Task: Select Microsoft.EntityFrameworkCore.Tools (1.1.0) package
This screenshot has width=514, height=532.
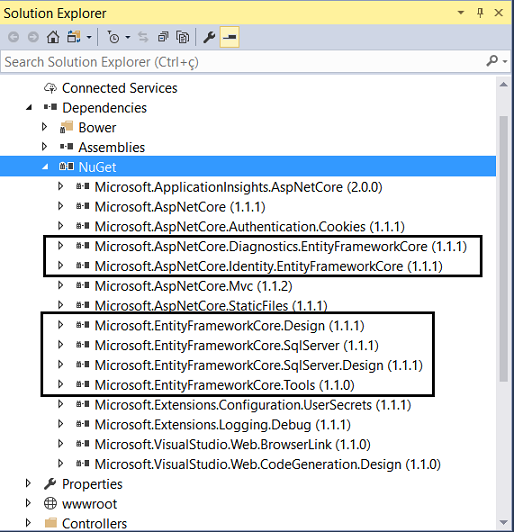Action: coord(224,385)
